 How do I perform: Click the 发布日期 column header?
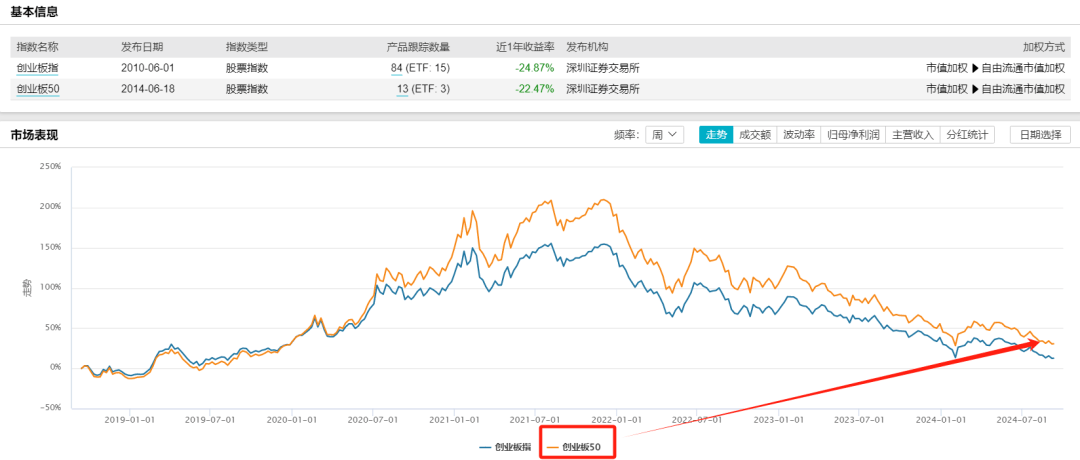pyautogui.click(x=142, y=47)
